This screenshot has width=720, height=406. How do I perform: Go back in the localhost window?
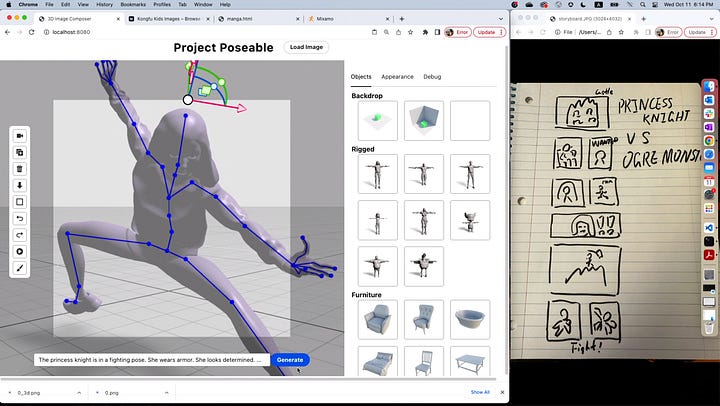point(7,32)
